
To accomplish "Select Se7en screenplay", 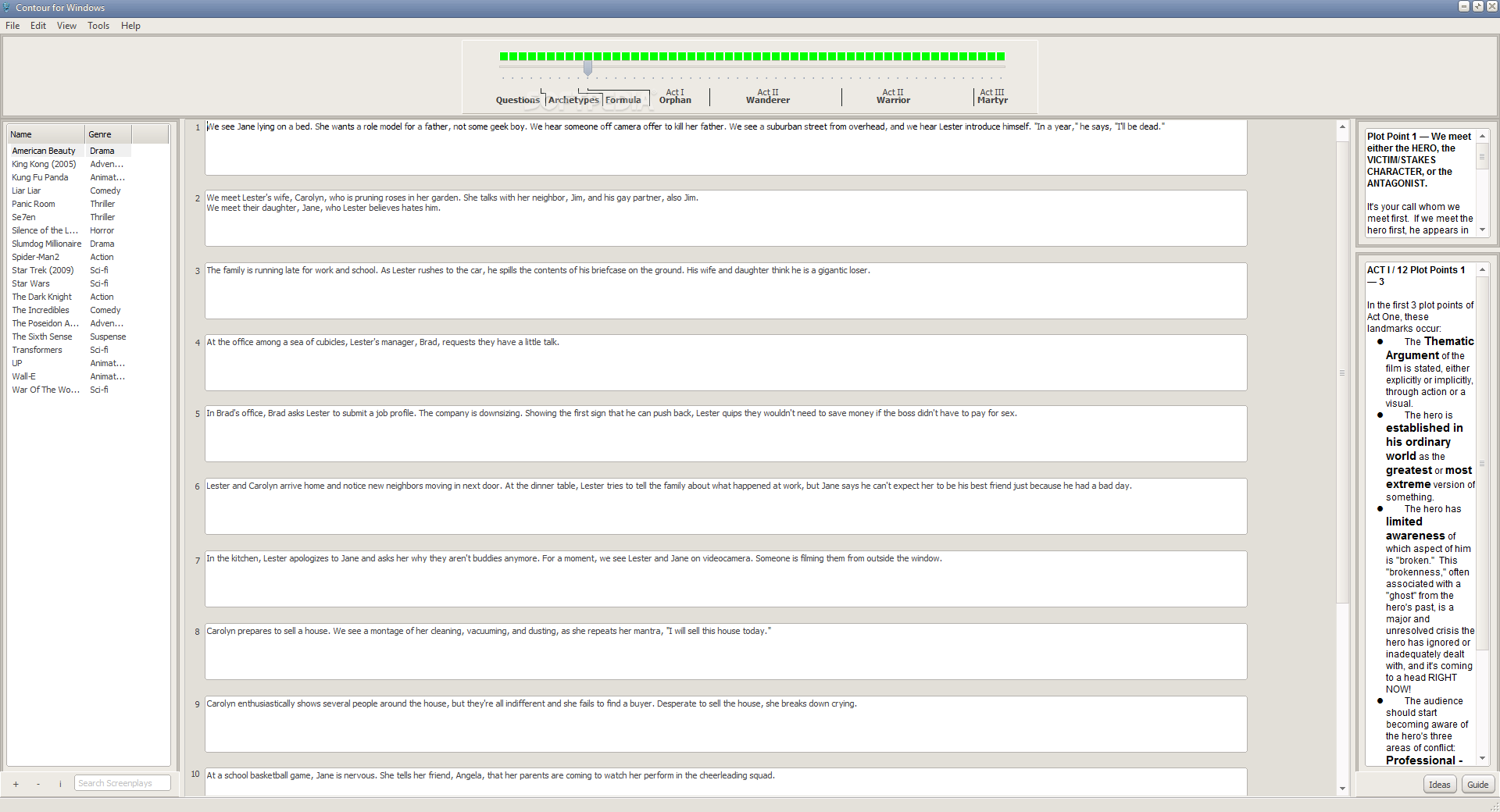I will [x=70, y=217].
